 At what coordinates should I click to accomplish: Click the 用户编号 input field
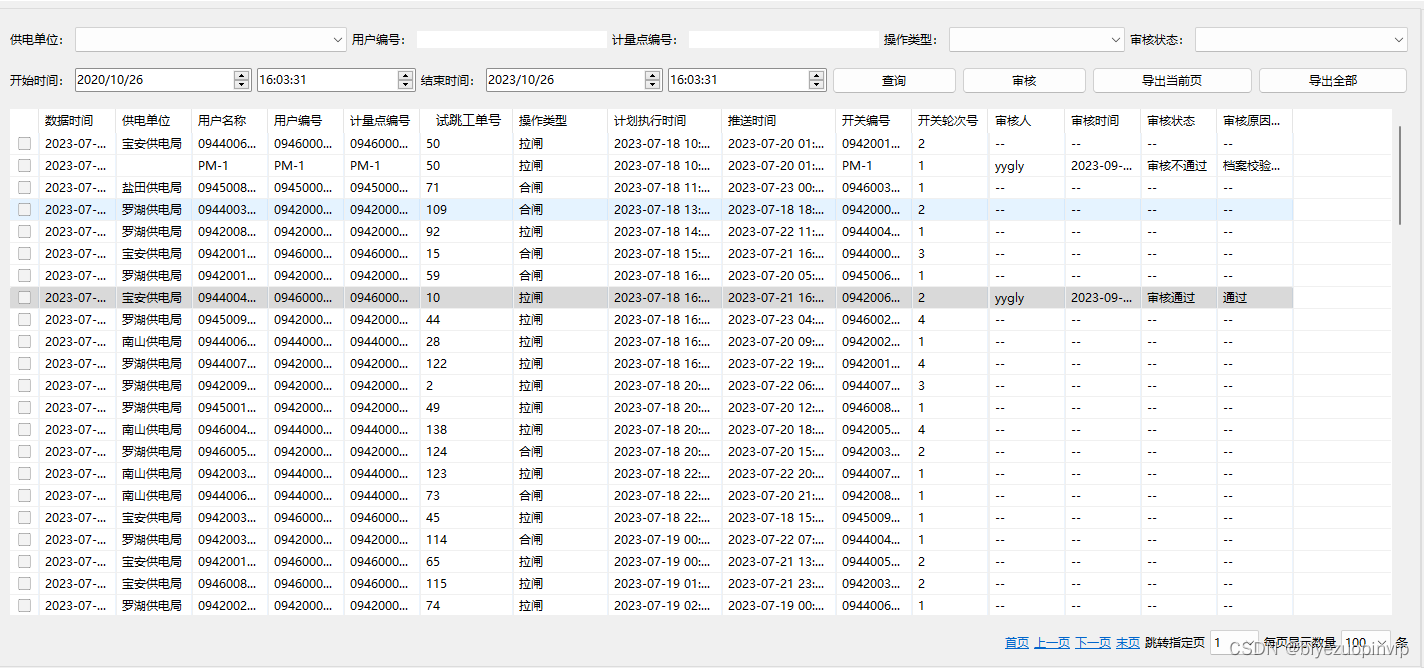(x=511, y=40)
